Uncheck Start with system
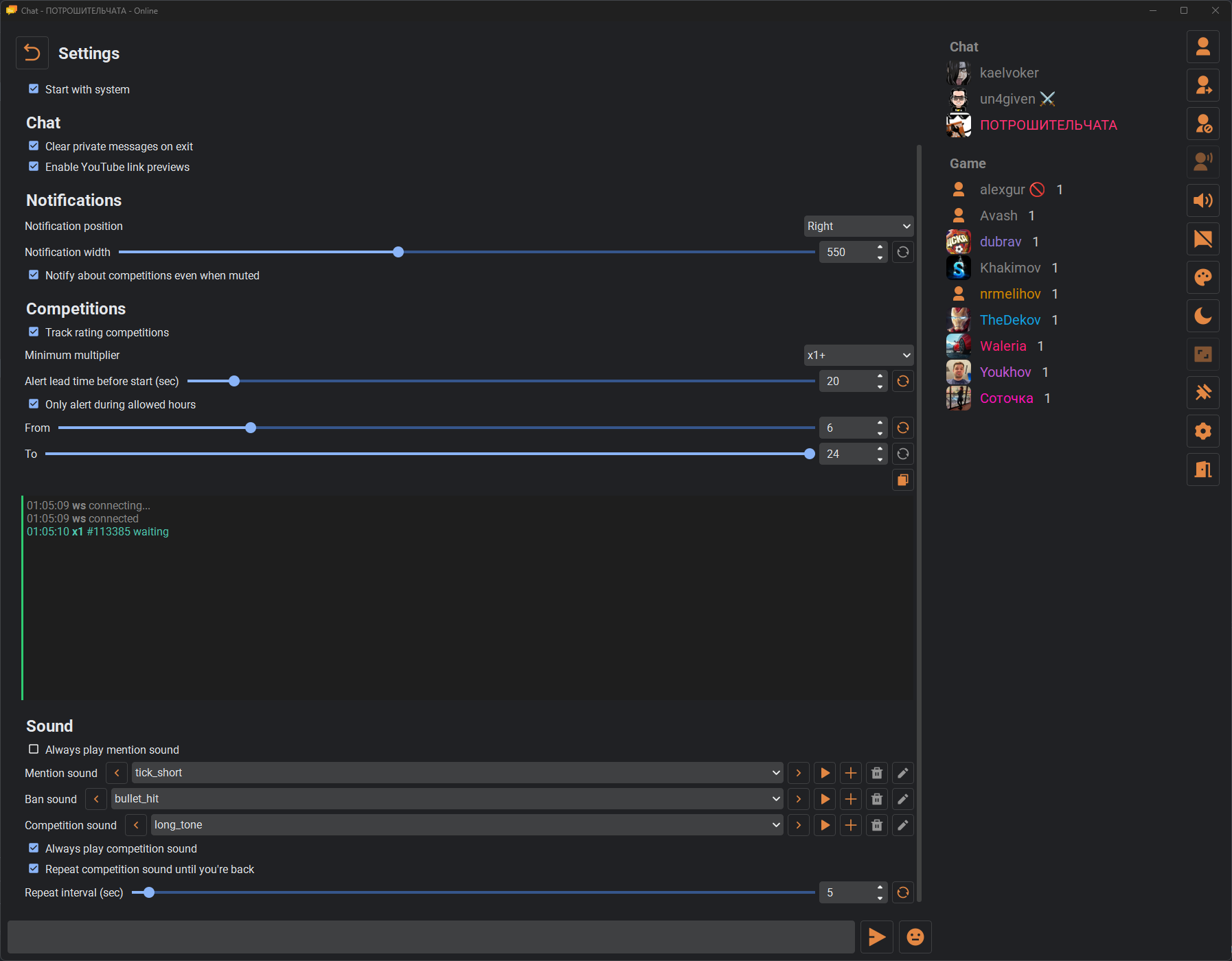 pos(34,89)
